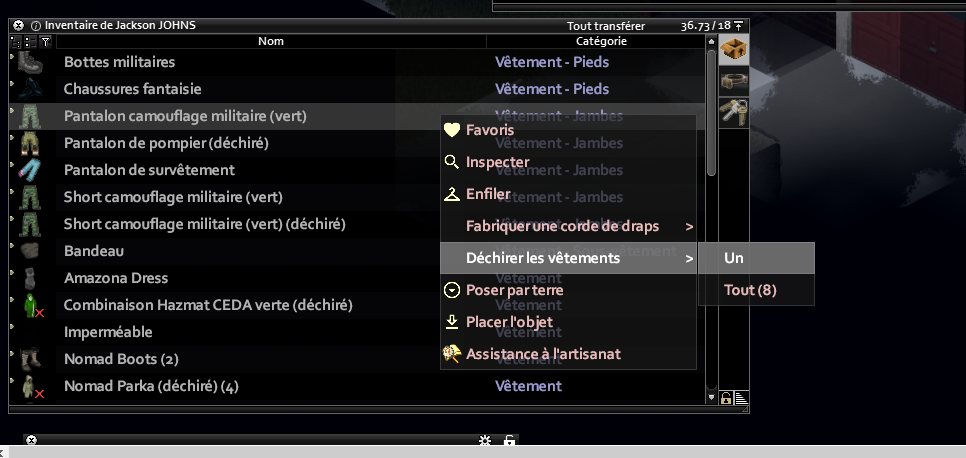
Task: Click the info icon beside Inventaire title
Action: [x=36, y=26]
